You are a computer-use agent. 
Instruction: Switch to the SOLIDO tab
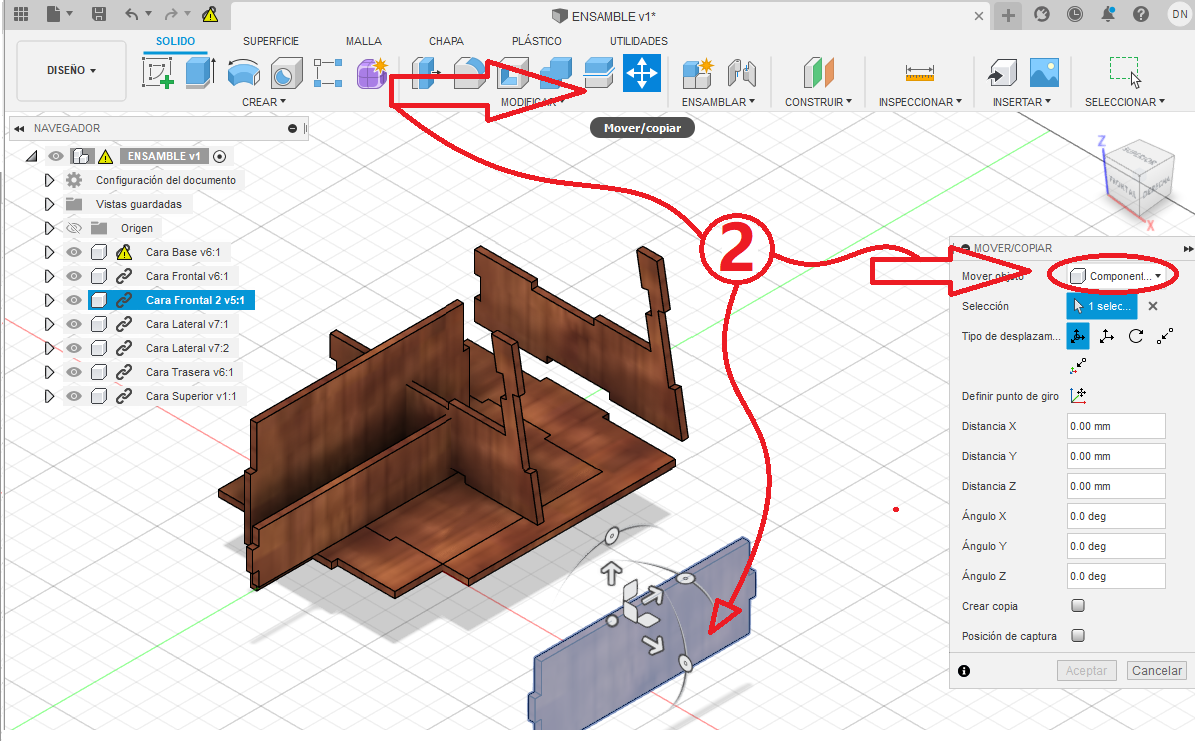click(x=175, y=41)
